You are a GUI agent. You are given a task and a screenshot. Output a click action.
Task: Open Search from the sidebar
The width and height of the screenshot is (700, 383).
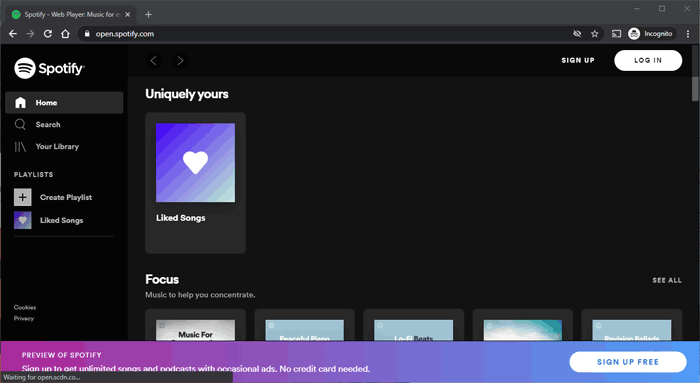tap(38, 125)
